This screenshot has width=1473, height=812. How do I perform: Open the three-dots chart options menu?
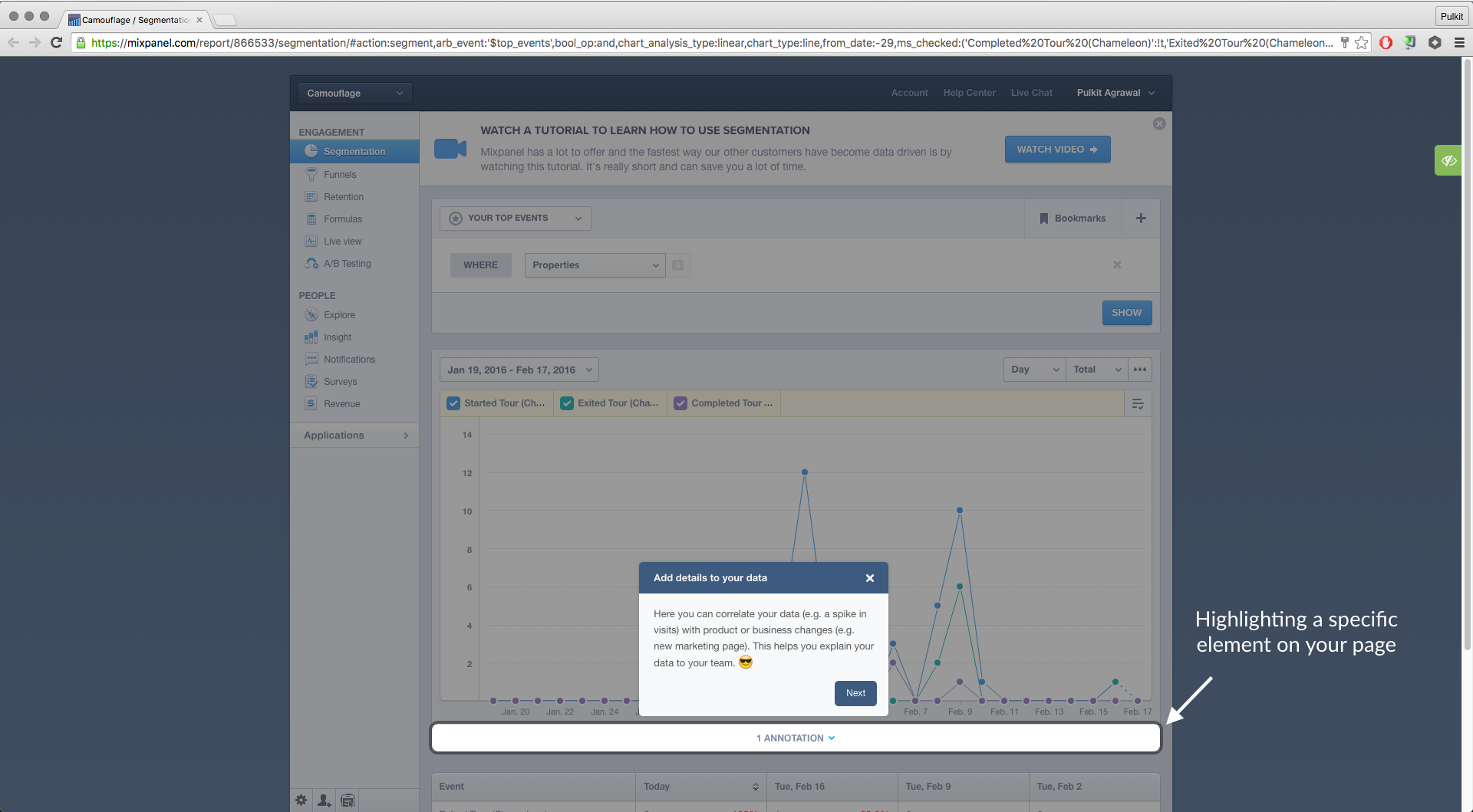point(1140,370)
